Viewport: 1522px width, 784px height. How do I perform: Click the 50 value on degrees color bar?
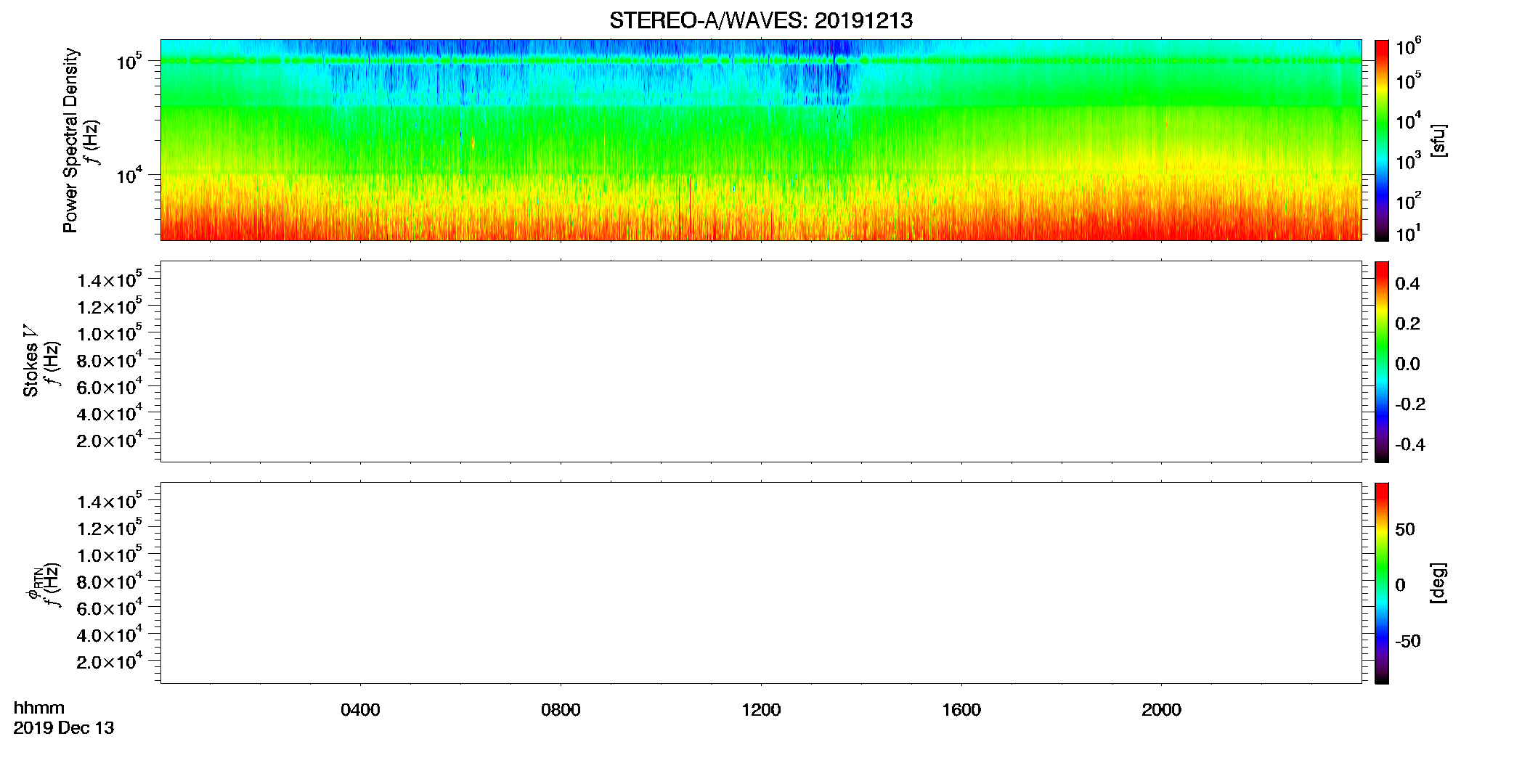(1405, 529)
